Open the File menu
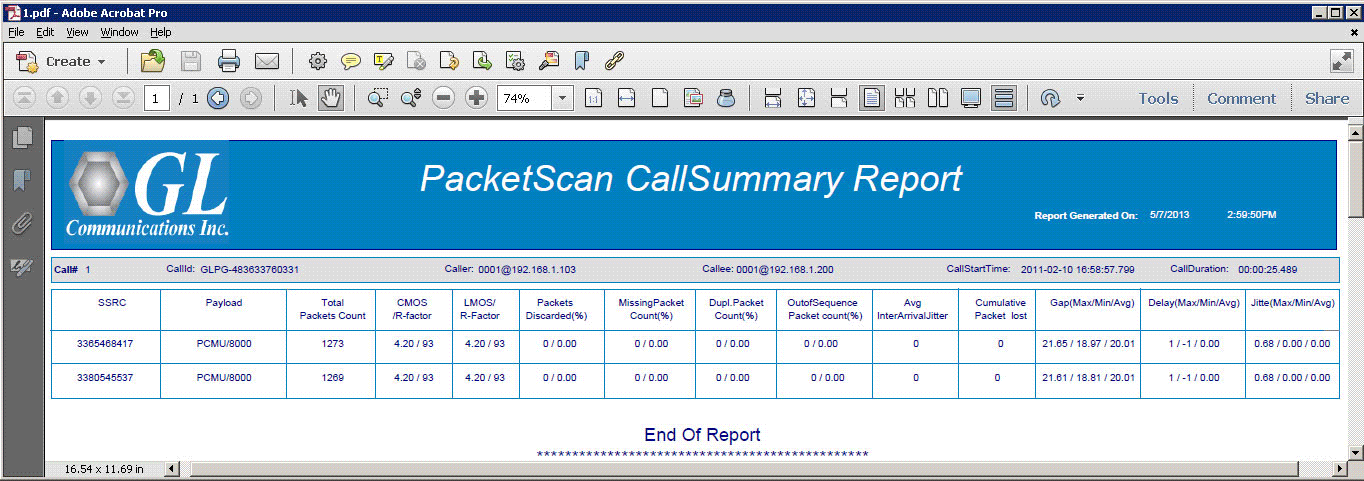The height and width of the screenshot is (481, 1364). click(16, 32)
